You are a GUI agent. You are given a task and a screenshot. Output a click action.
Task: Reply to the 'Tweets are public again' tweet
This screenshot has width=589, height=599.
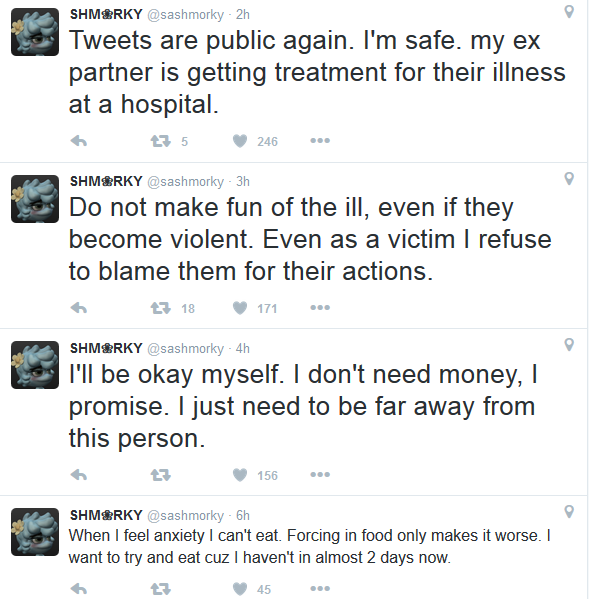click(79, 141)
